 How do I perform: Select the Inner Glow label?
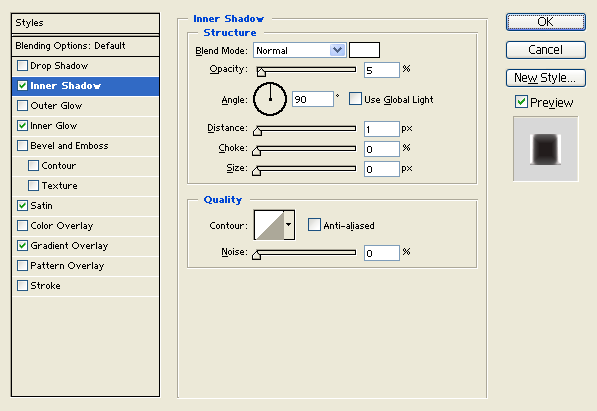click(x=54, y=126)
